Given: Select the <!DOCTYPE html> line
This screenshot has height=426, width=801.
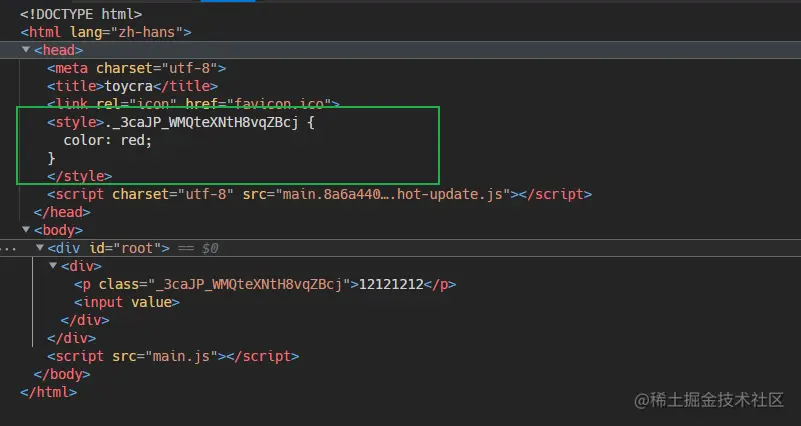Looking at the screenshot, I should point(81,14).
